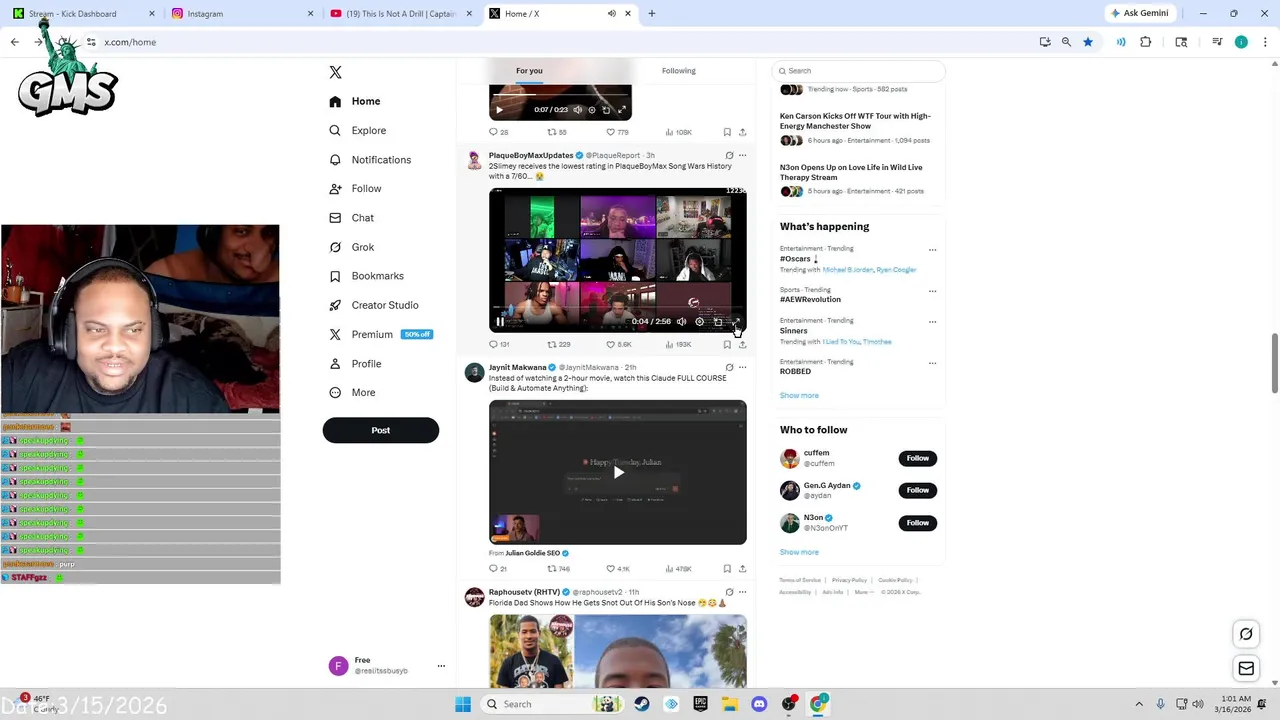Open Chrome media control icon
The width and height of the screenshot is (1280, 720).
[1217, 42]
